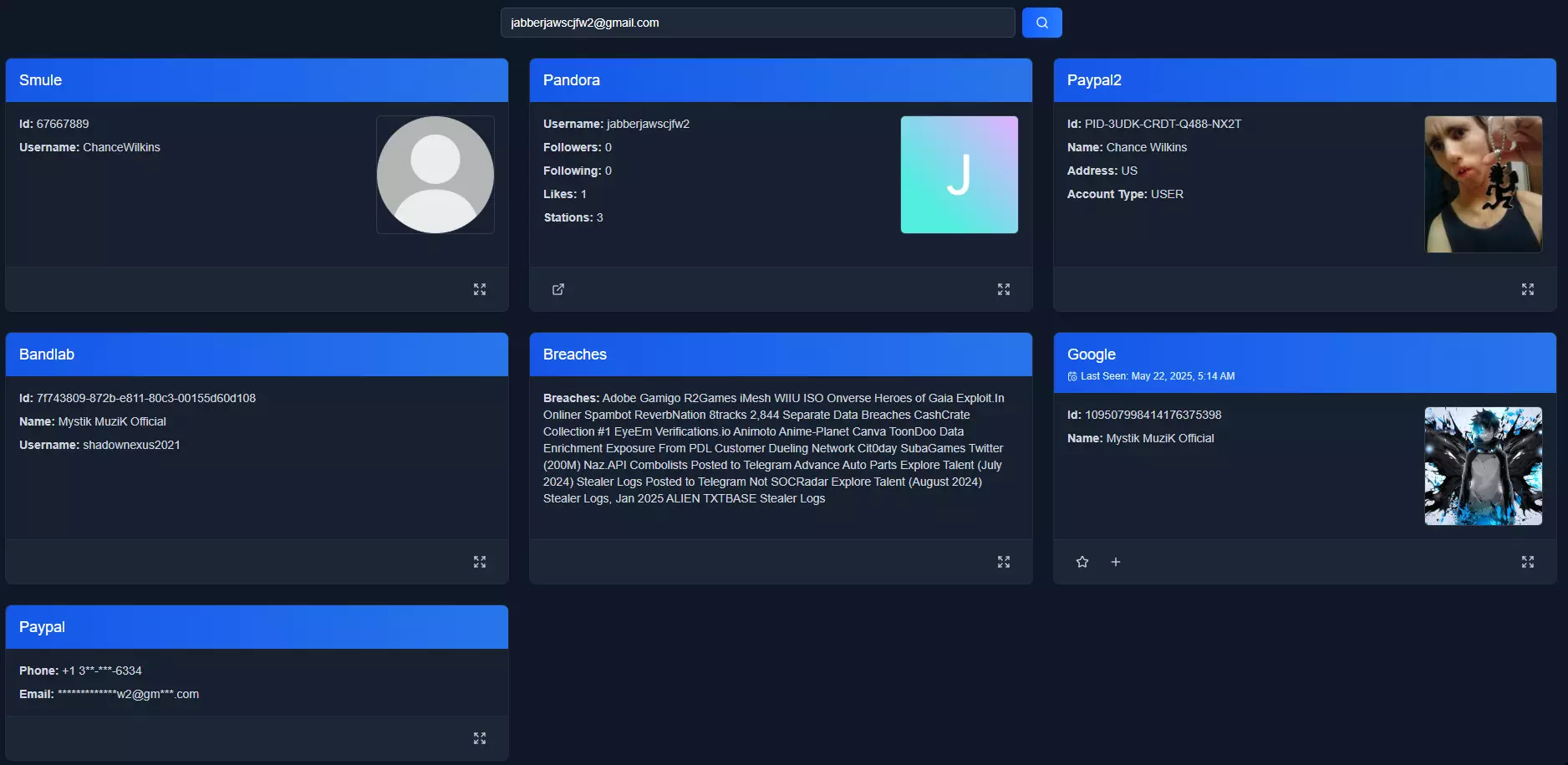This screenshot has height=765, width=1568.
Task: Click Pandora Stations: 3 row
Action: 573,217
